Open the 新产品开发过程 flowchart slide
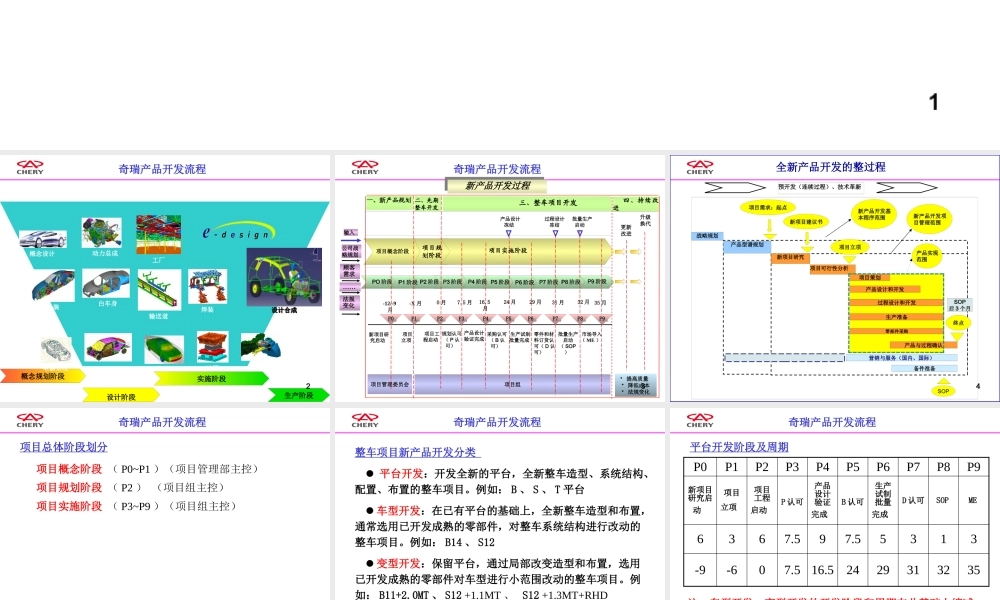 click(x=499, y=278)
